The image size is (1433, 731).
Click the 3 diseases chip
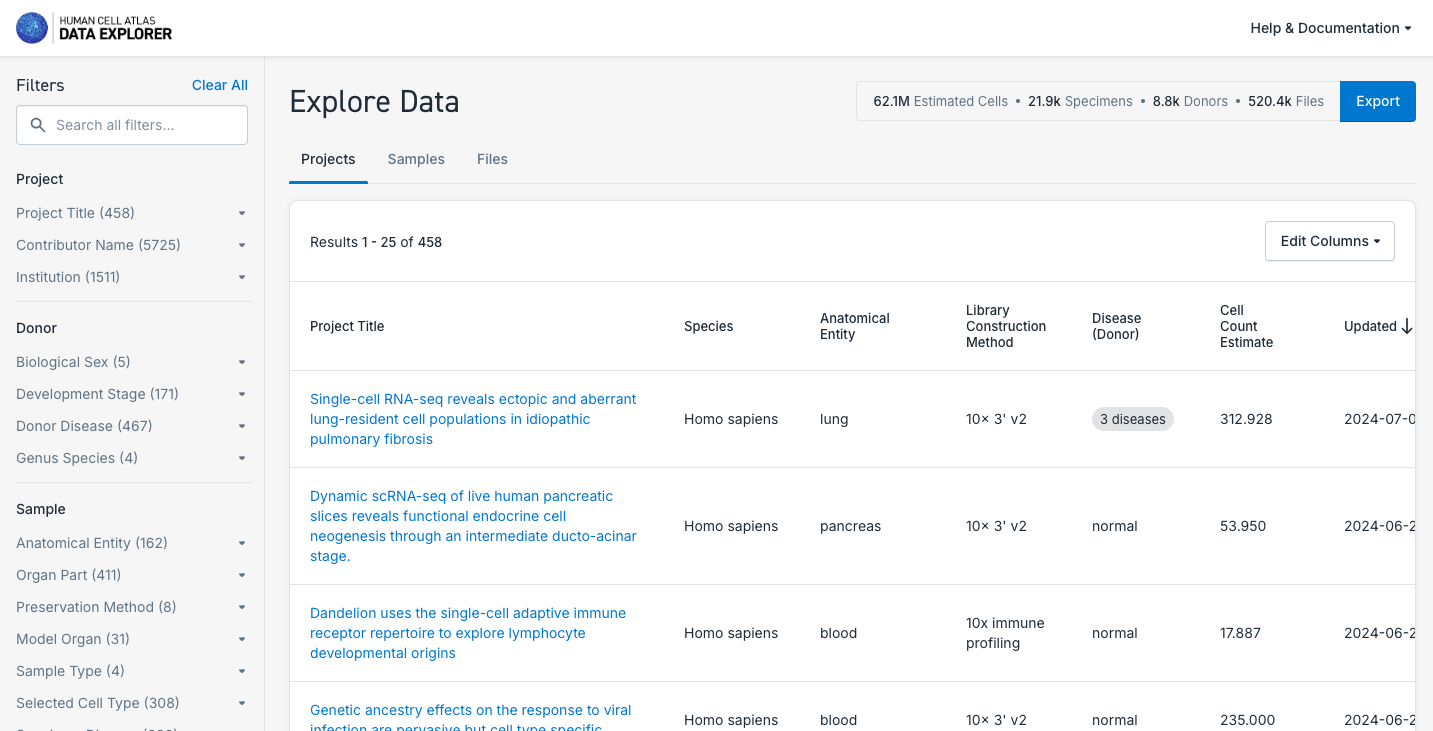tap(1132, 419)
